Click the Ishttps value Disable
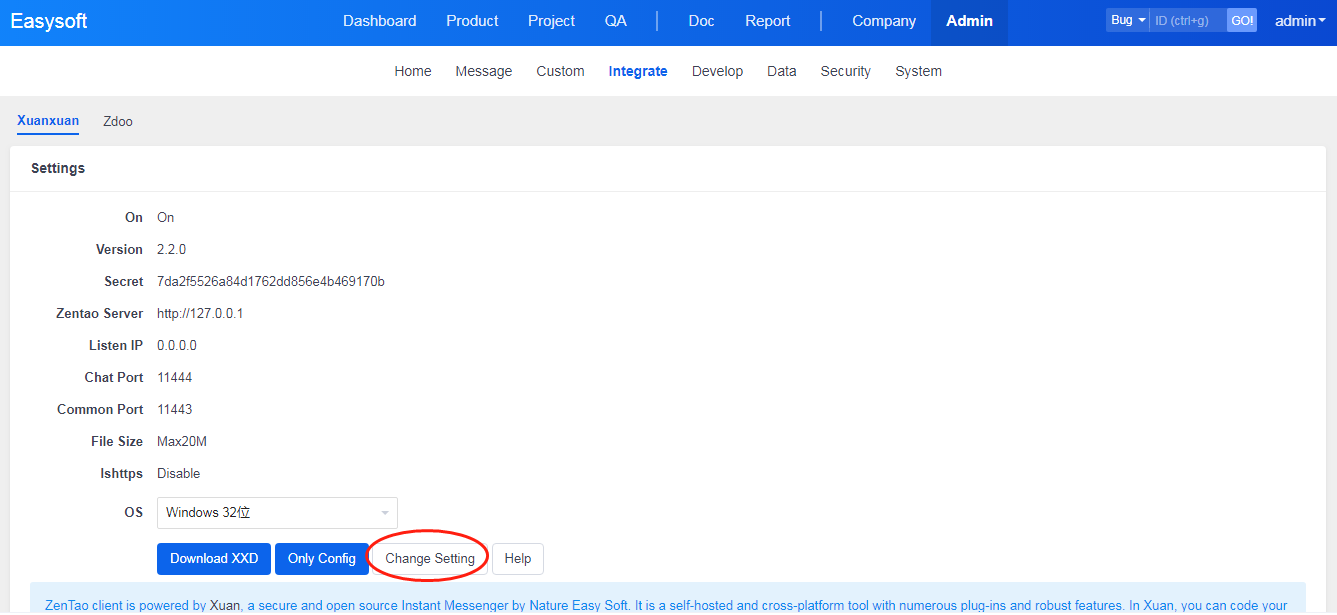 pyautogui.click(x=179, y=473)
